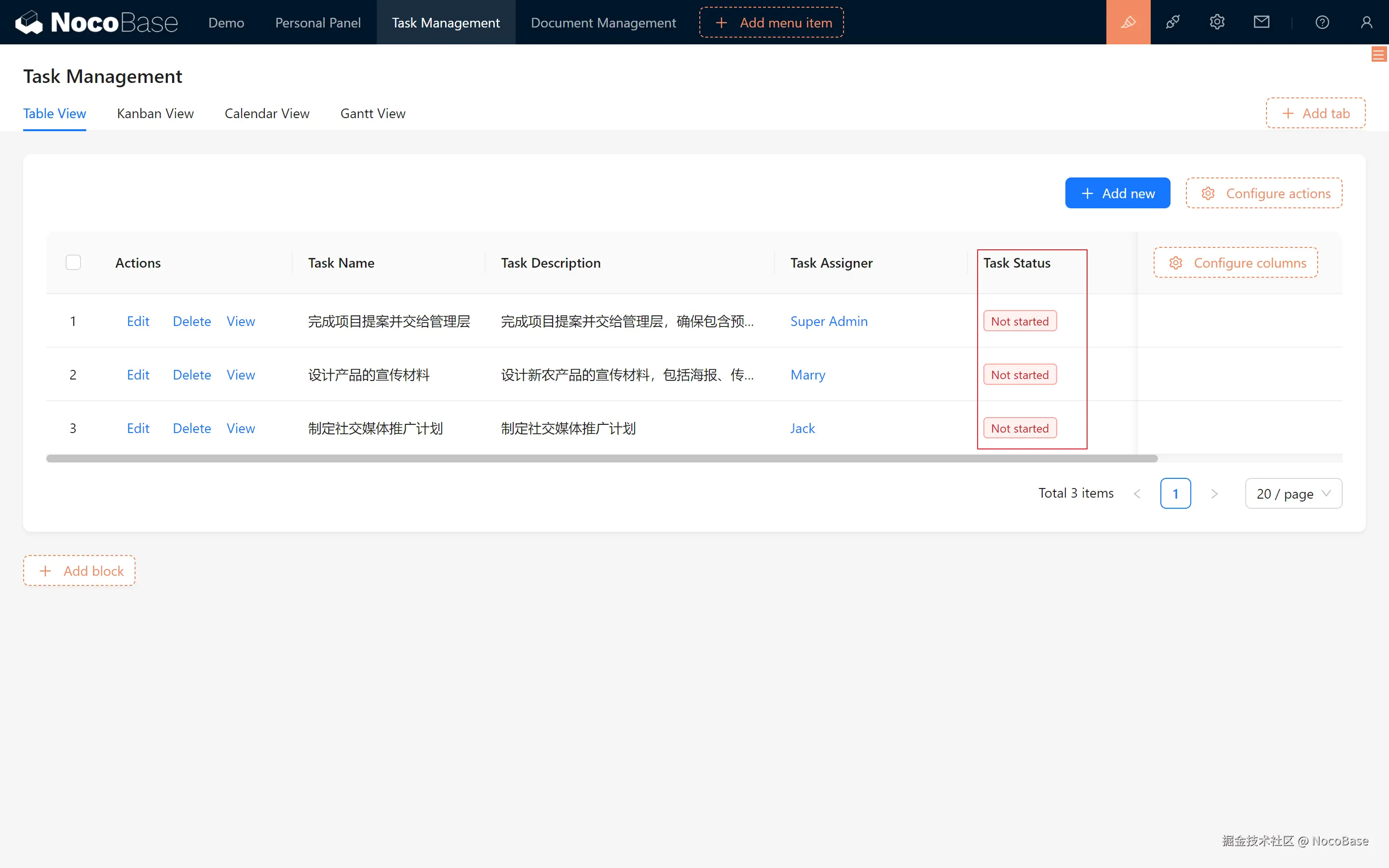
Task: Open the settings gear in the top bar
Action: tap(1217, 22)
